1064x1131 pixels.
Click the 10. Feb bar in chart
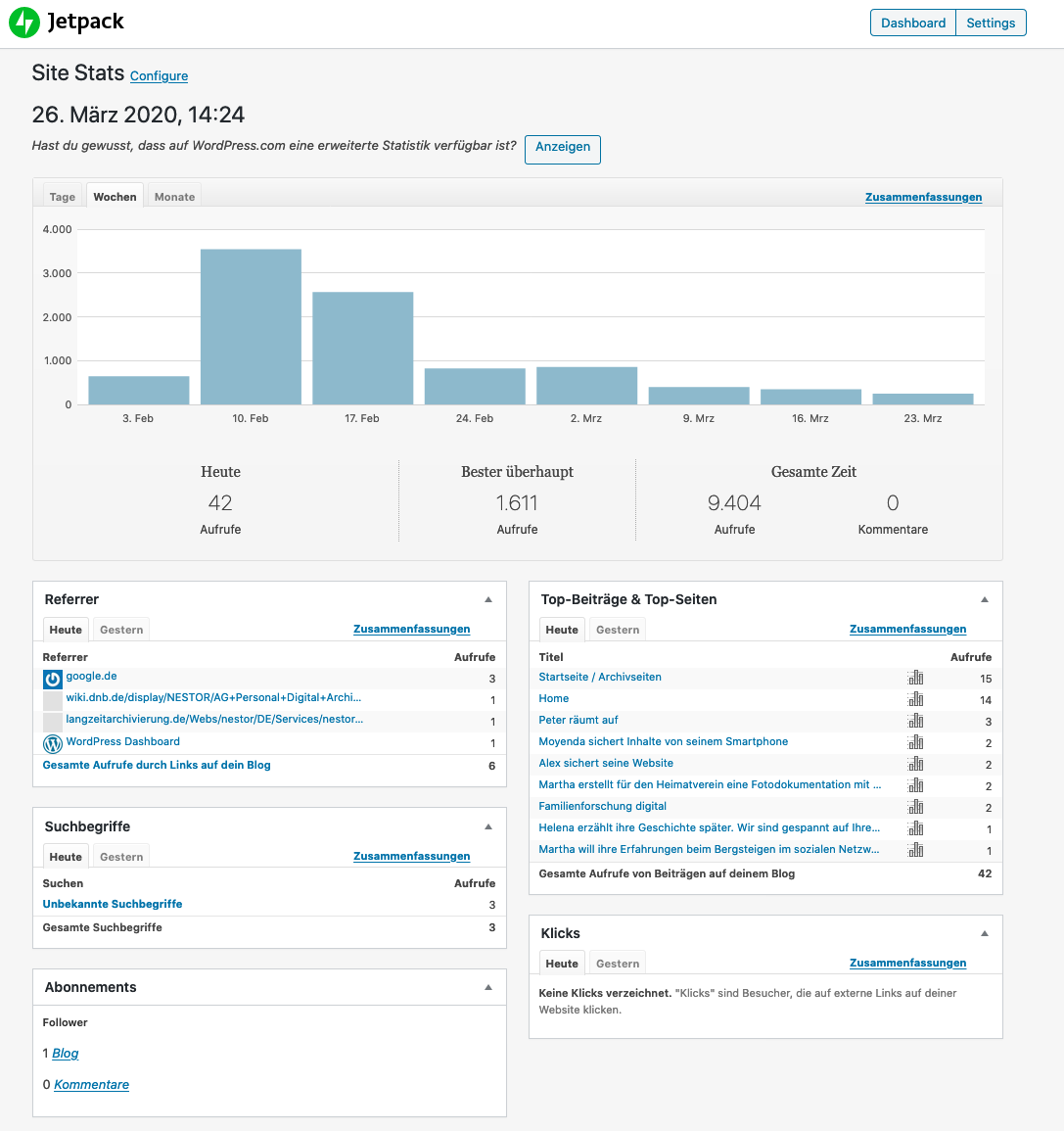pyautogui.click(x=251, y=326)
